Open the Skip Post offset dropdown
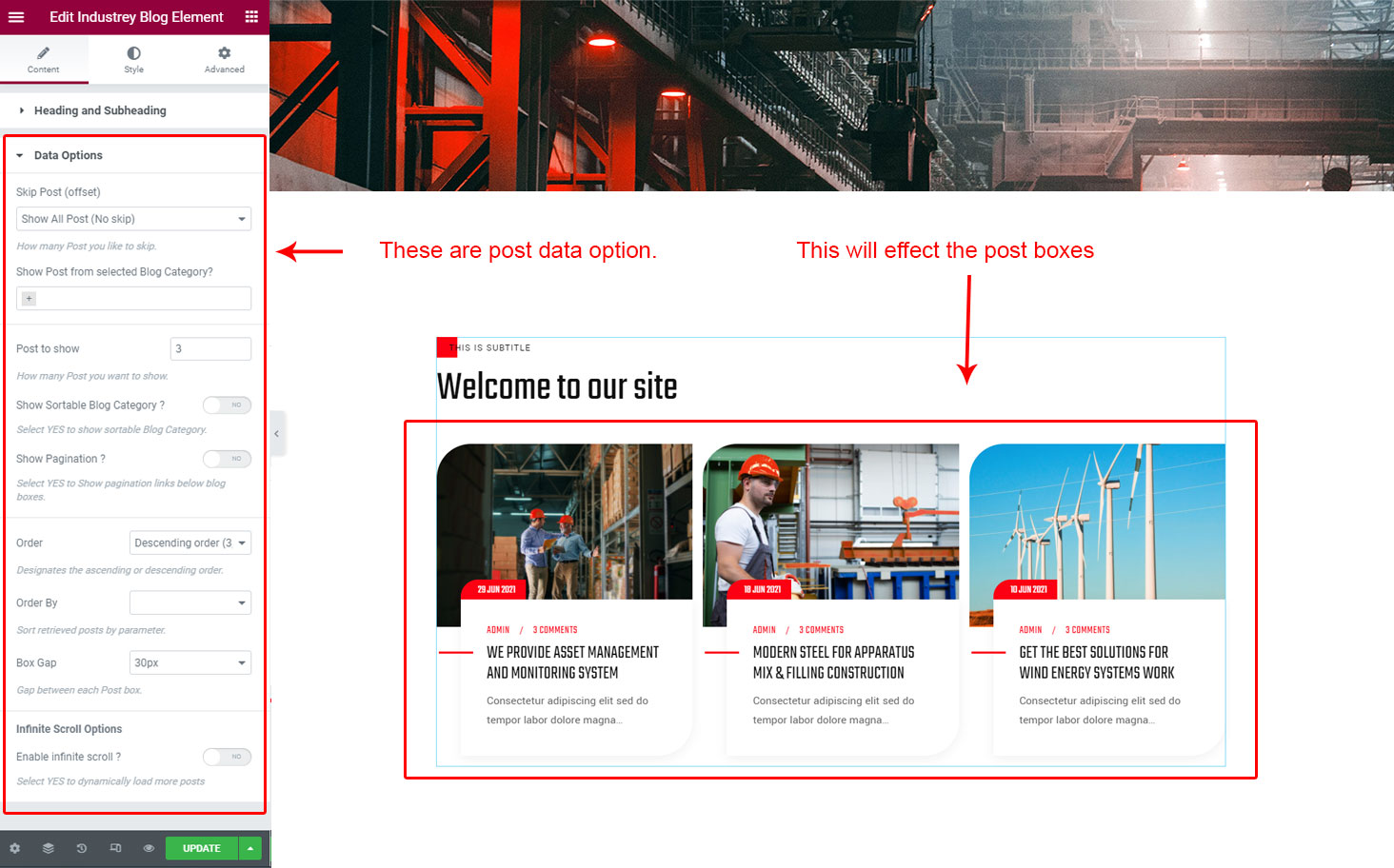Viewport: 1394px width, 868px height. 133,219
